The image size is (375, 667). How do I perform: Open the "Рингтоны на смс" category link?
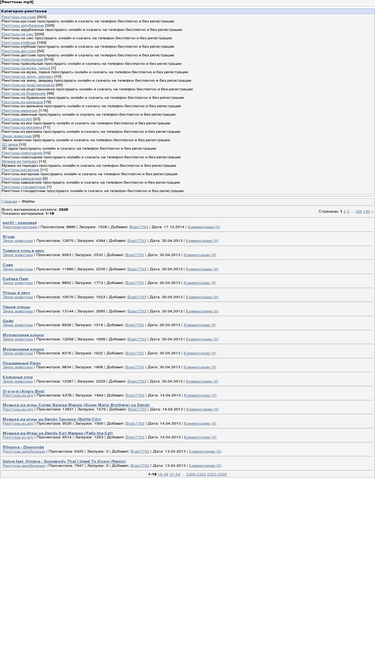pyautogui.click(x=17, y=34)
